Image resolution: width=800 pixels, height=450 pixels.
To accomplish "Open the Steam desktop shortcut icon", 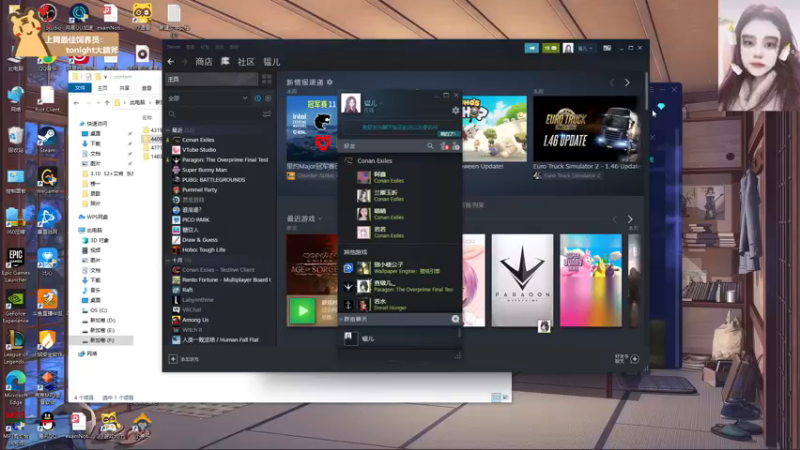I will point(47,140).
